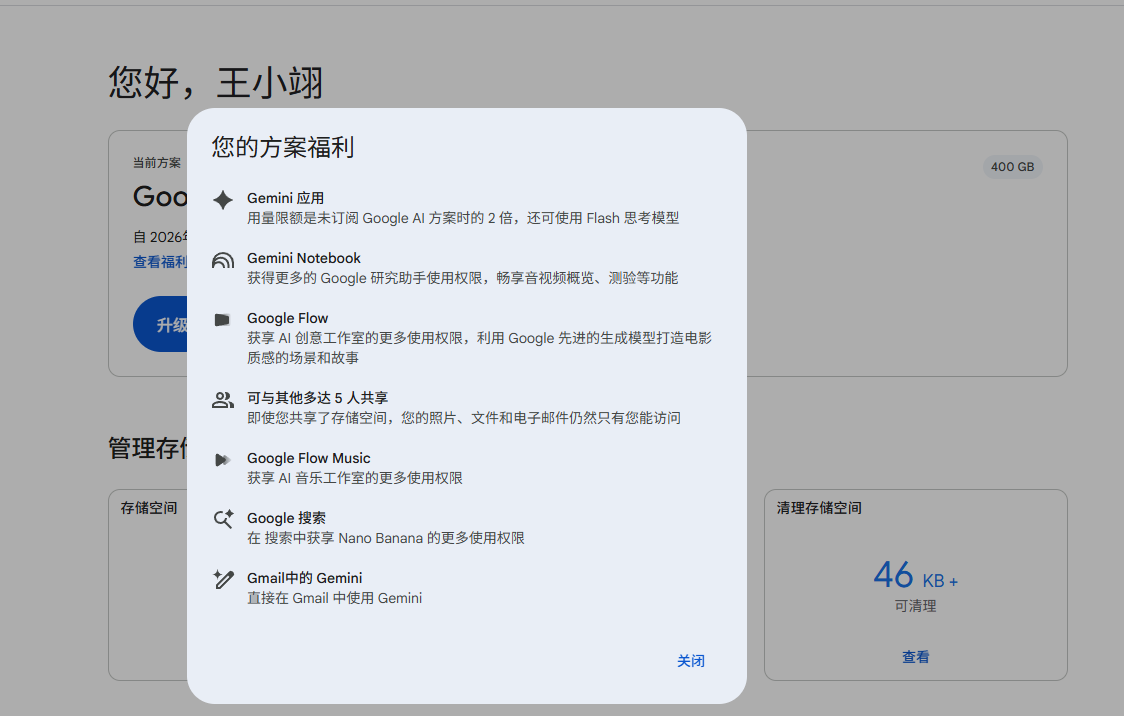Click the 获享 AI 创意工作室 description
1124x716 pixels.
pos(479,348)
